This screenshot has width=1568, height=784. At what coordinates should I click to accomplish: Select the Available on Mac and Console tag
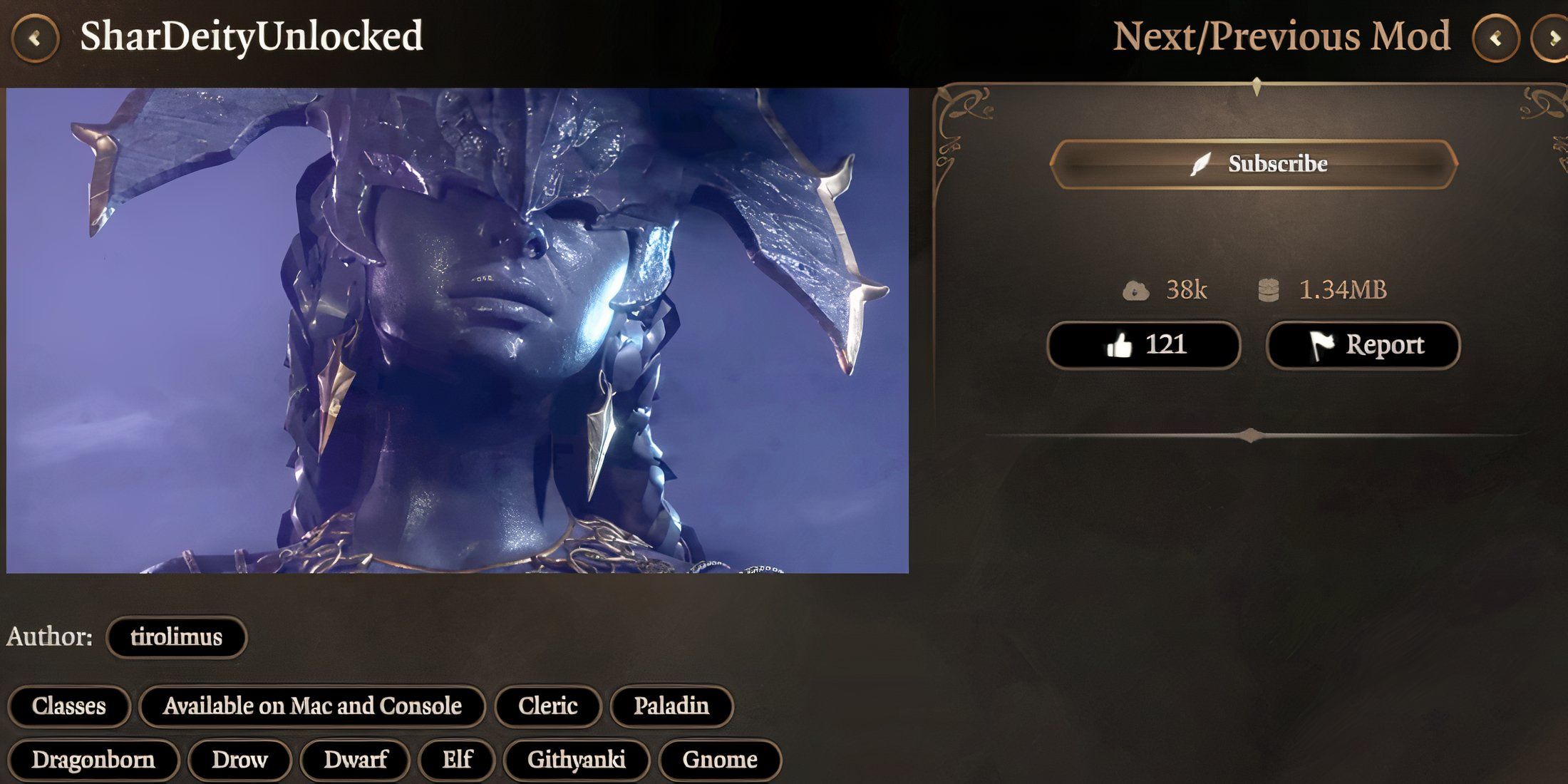click(312, 706)
